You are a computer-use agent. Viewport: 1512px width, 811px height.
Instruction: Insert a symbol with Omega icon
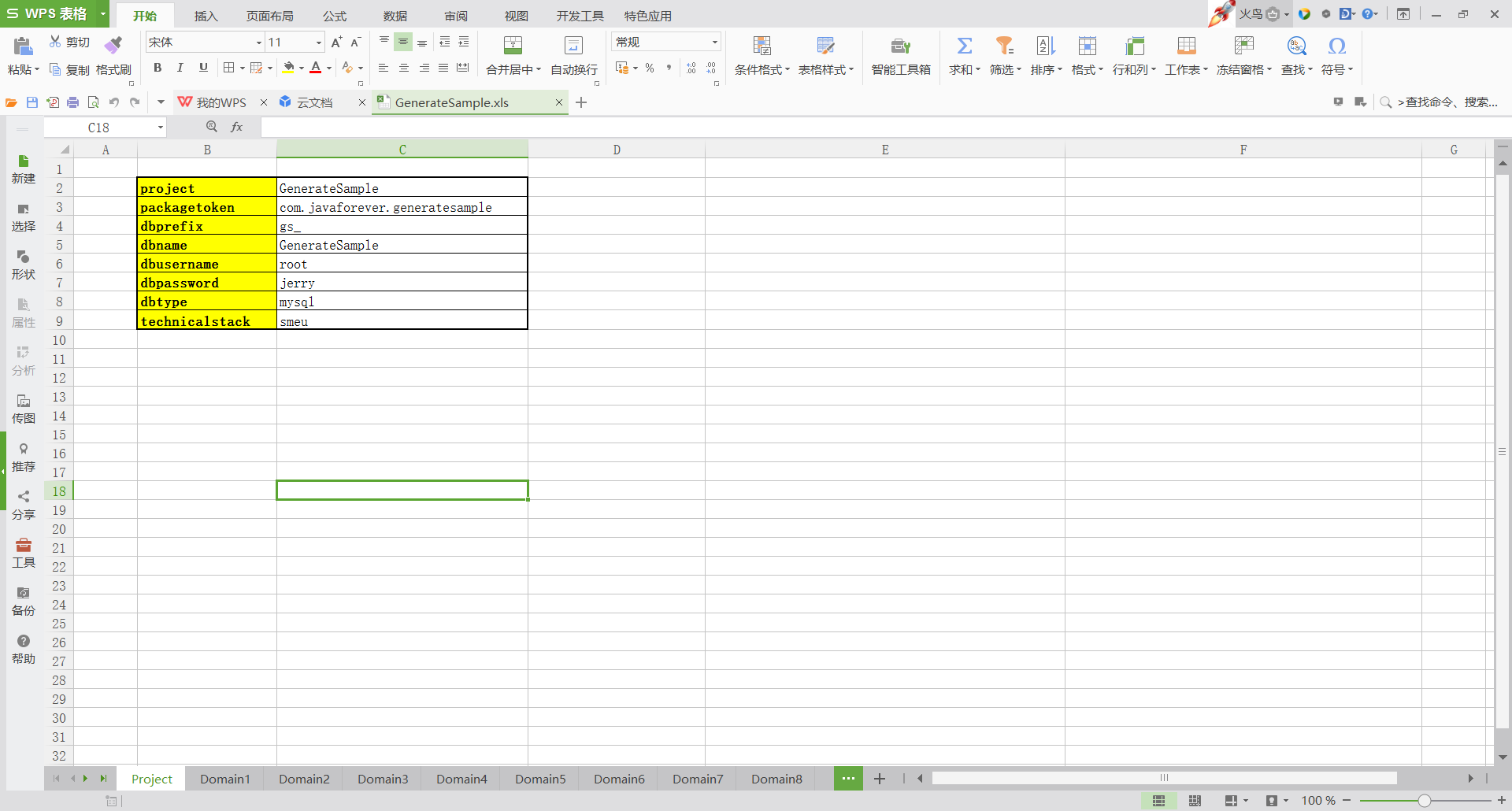coord(1336,46)
